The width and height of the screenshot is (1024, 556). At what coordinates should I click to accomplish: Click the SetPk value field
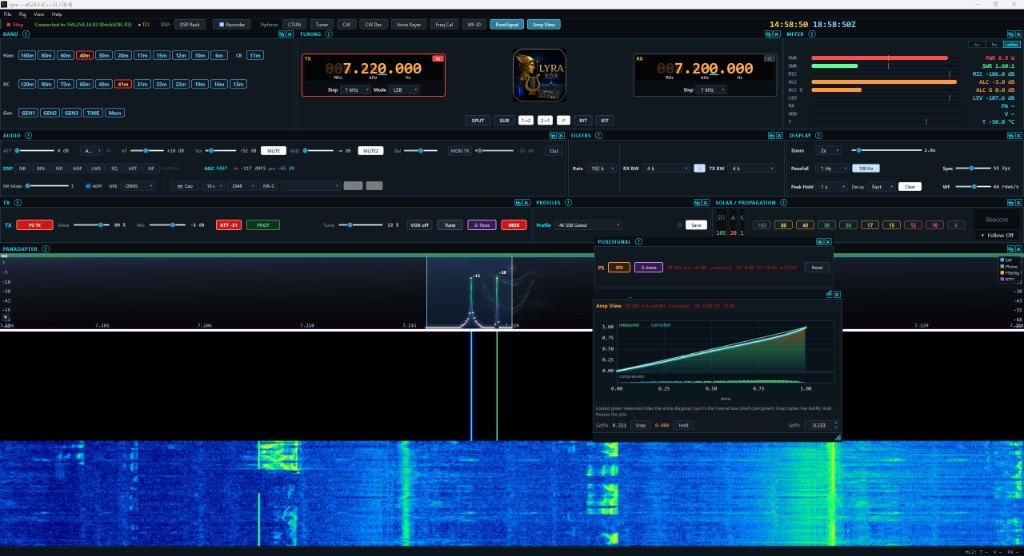click(820, 425)
